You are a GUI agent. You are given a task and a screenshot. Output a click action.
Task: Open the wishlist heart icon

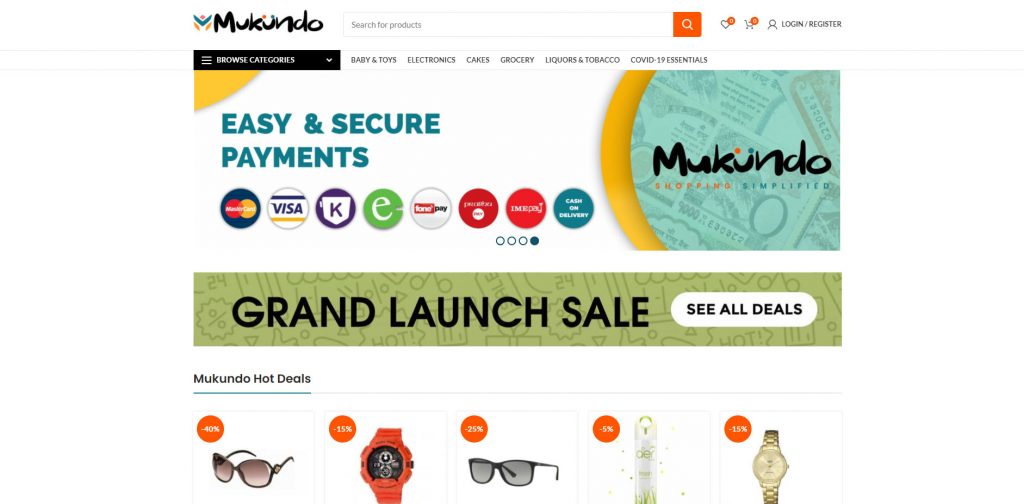coord(725,25)
